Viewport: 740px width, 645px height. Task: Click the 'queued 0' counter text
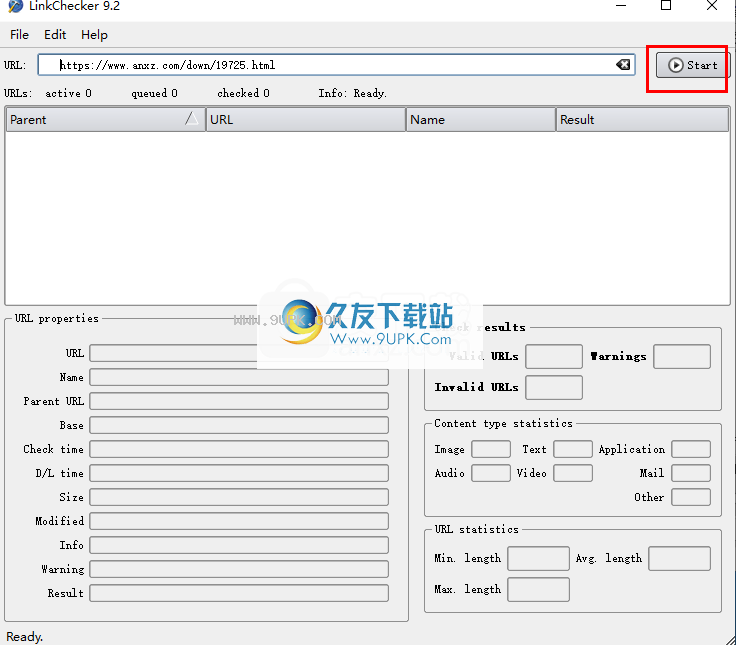coord(154,93)
